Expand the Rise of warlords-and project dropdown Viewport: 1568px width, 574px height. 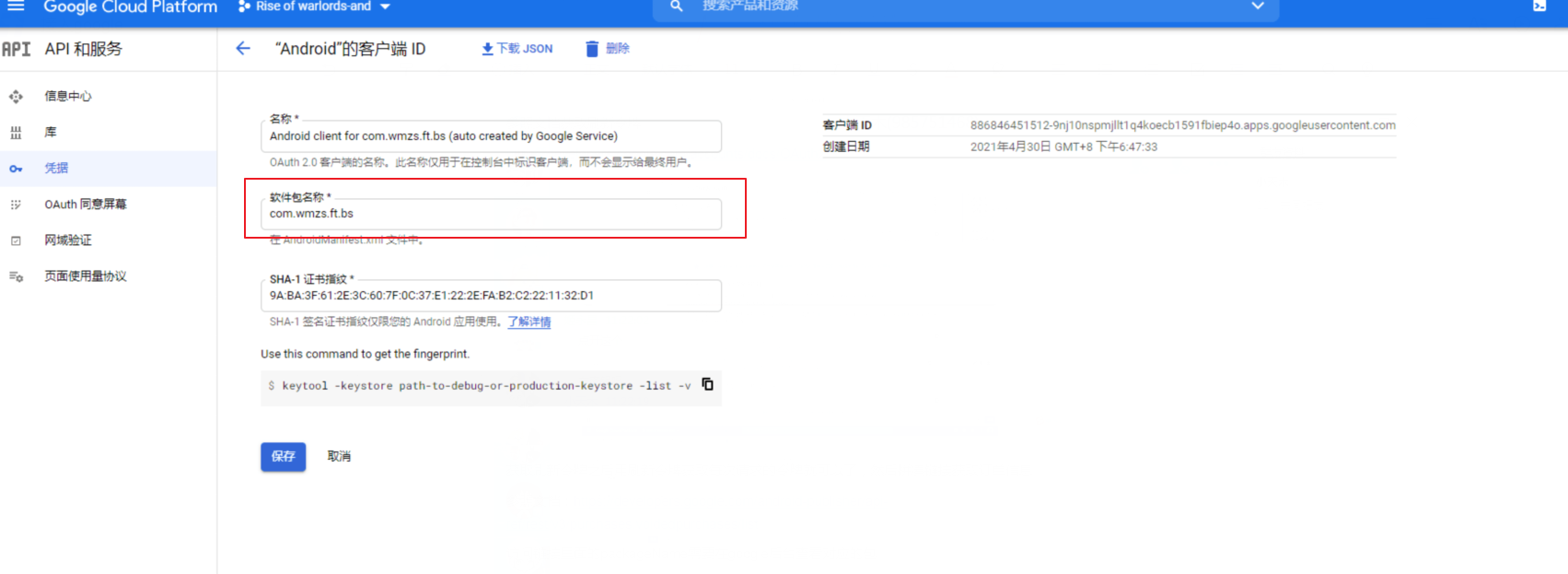click(385, 6)
